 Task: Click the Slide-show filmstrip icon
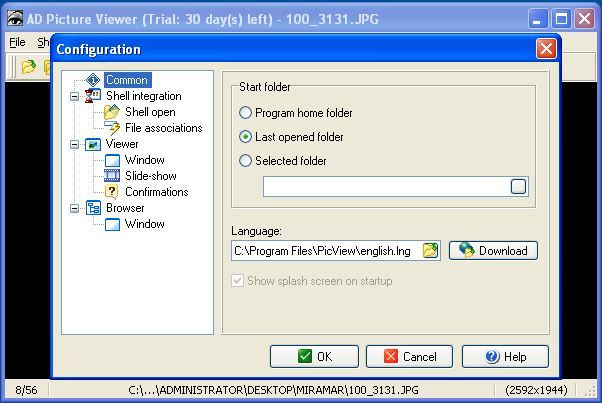(x=112, y=176)
